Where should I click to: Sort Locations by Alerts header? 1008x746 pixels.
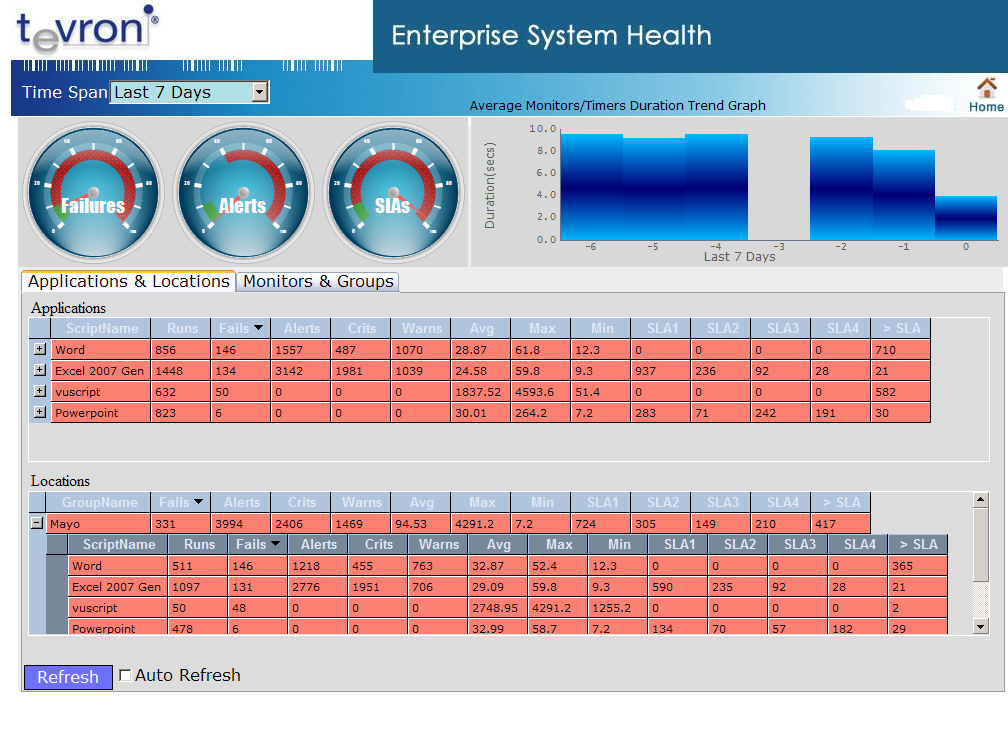pyautogui.click(x=240, y=502)
